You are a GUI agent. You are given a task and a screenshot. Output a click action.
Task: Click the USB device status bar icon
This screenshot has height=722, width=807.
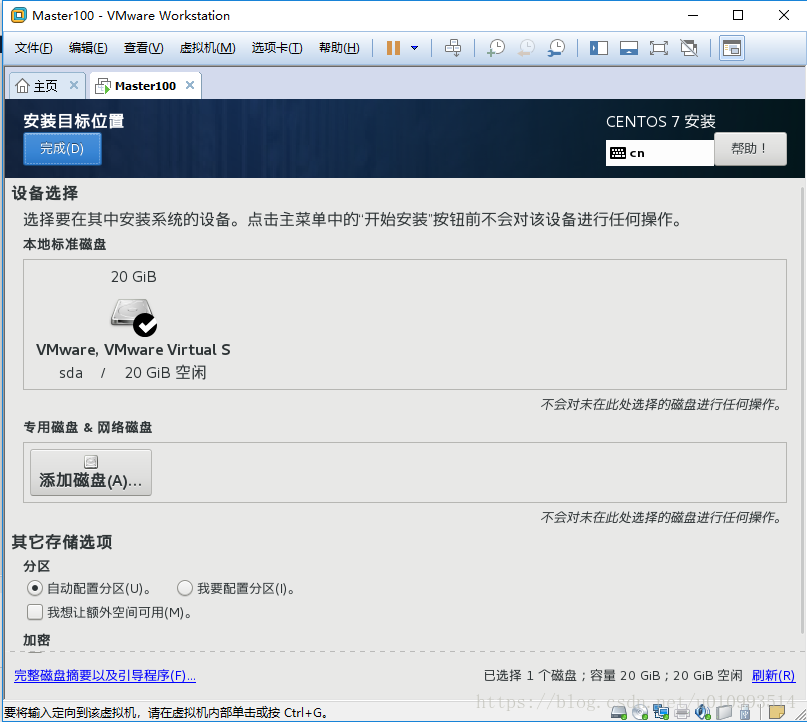tap(744, 712)
